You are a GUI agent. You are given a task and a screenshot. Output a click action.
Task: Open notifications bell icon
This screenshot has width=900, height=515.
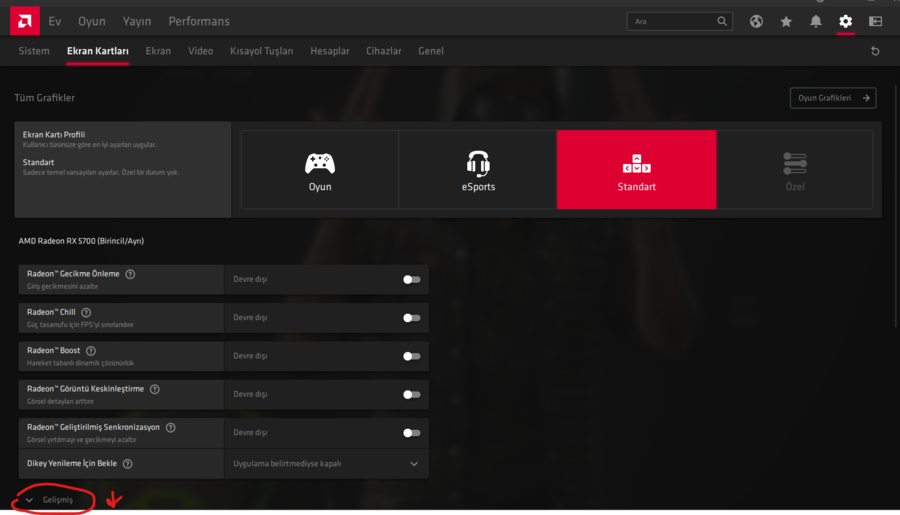[x=816, y=21]
